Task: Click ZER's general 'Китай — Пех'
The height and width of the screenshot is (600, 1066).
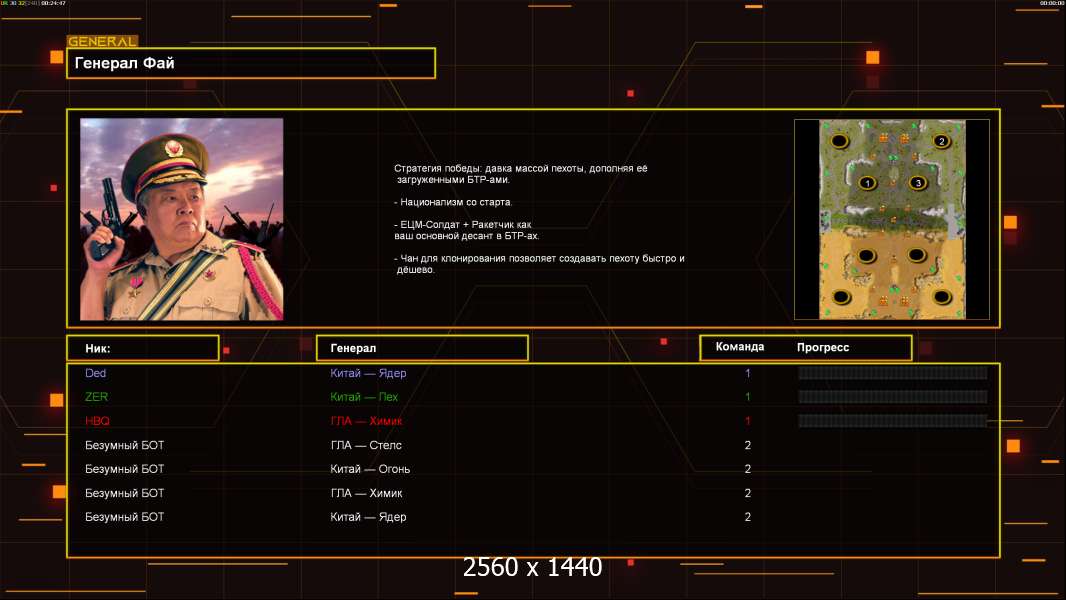Action: coord(364,397)
